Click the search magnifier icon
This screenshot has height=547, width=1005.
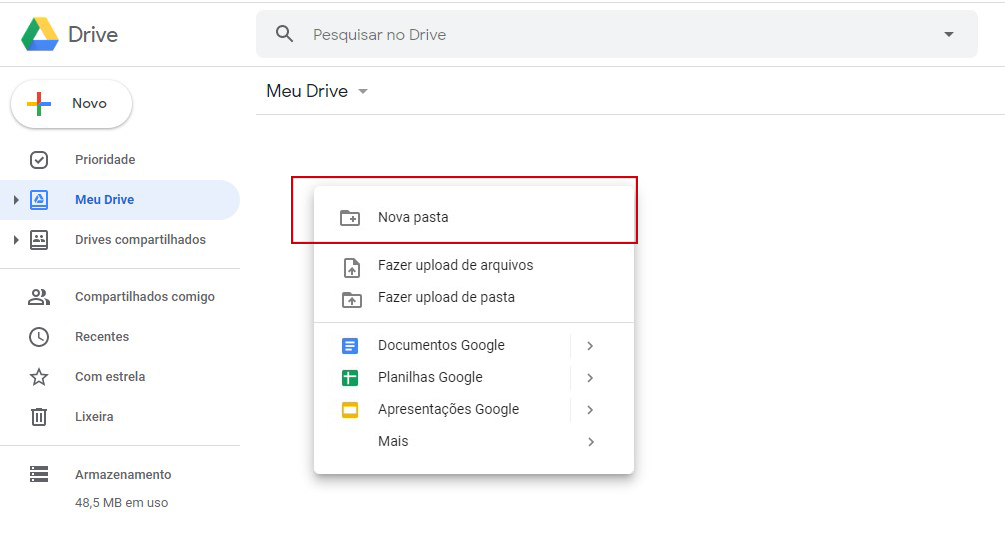coord(285,34)
